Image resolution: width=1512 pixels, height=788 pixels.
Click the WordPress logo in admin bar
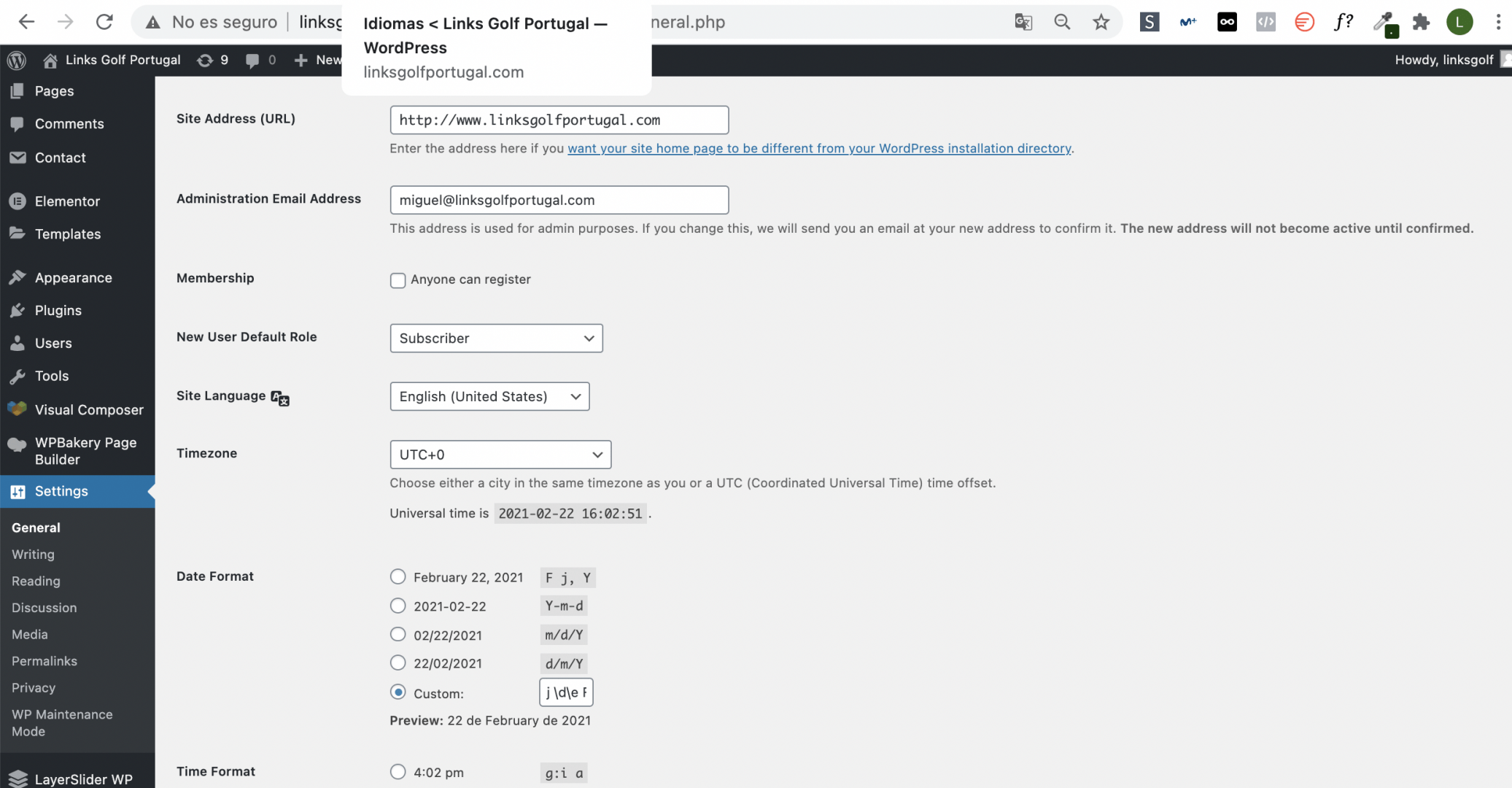tap(16, 61)
